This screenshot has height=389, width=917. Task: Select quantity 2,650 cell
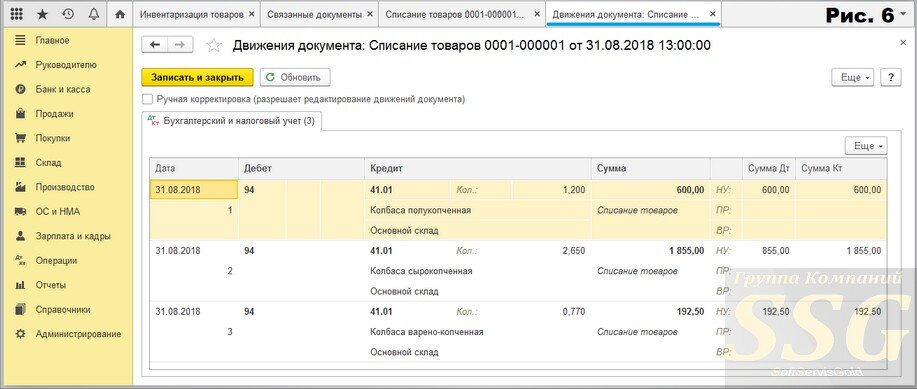coord(551,250)
